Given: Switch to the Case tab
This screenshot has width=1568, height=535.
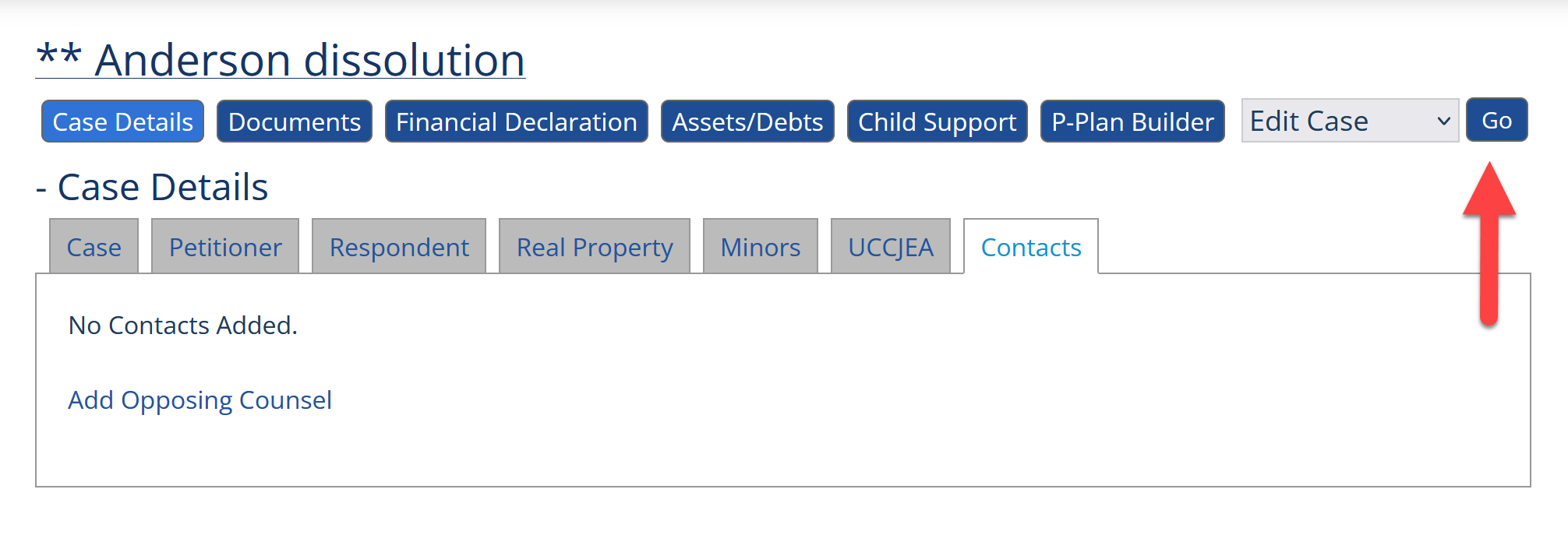Looking at the screenshot, I should pyautogui.click(x=94, y=246).
